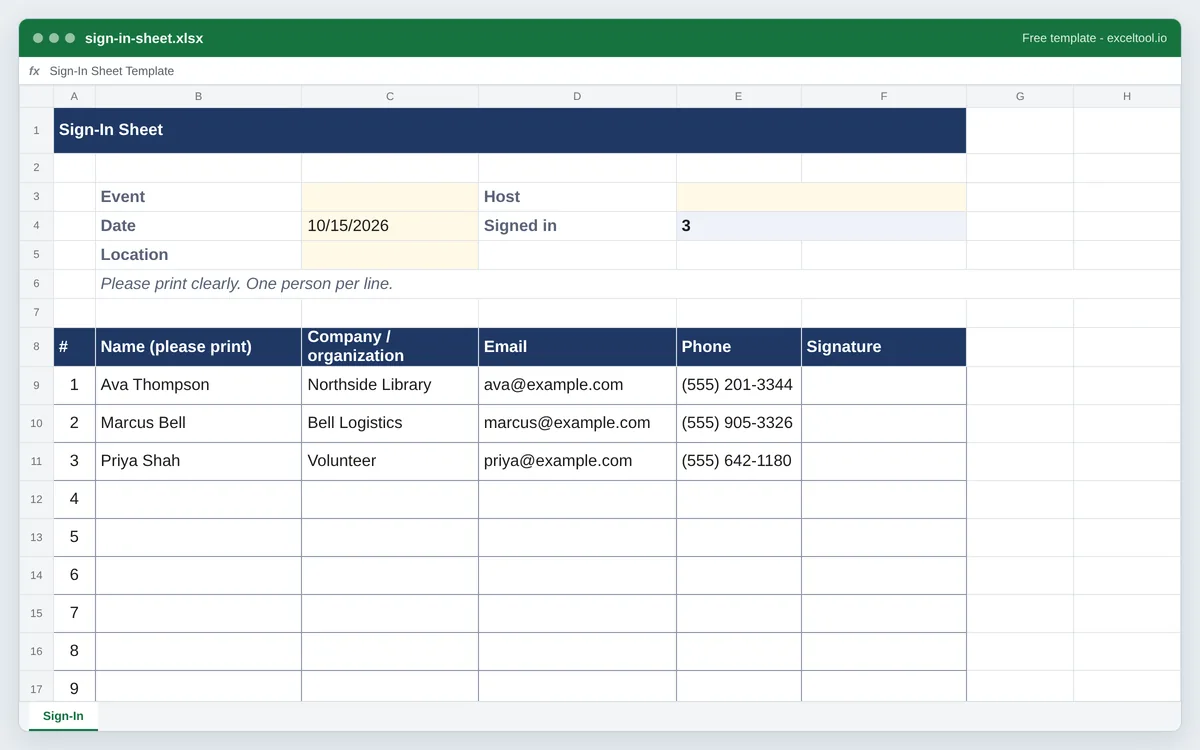1200x750 pixels.
Task: Select the (555) 642-1180 phone cell
Action: [x=738, y=461]
